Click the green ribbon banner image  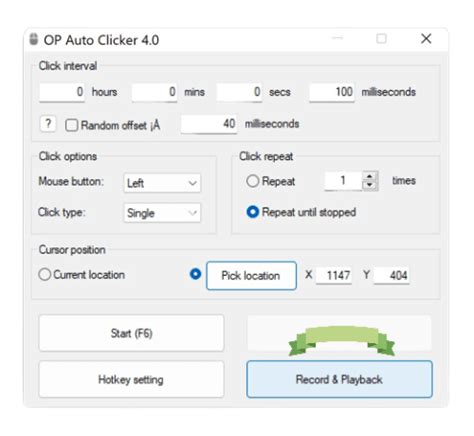tap(342, 341)
